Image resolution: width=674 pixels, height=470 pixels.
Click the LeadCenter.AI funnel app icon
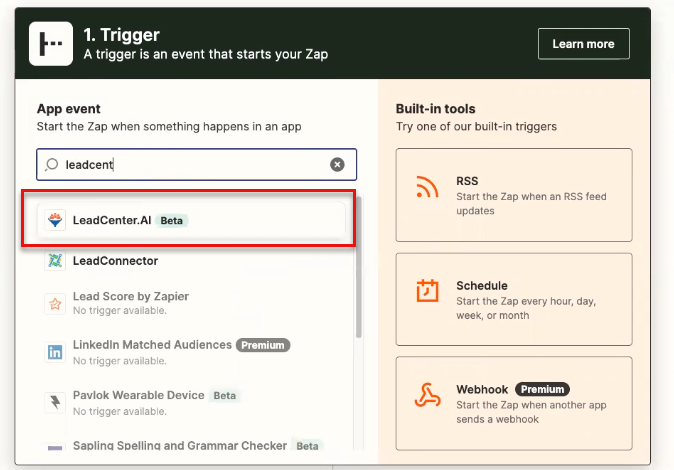tap(55, 220)
